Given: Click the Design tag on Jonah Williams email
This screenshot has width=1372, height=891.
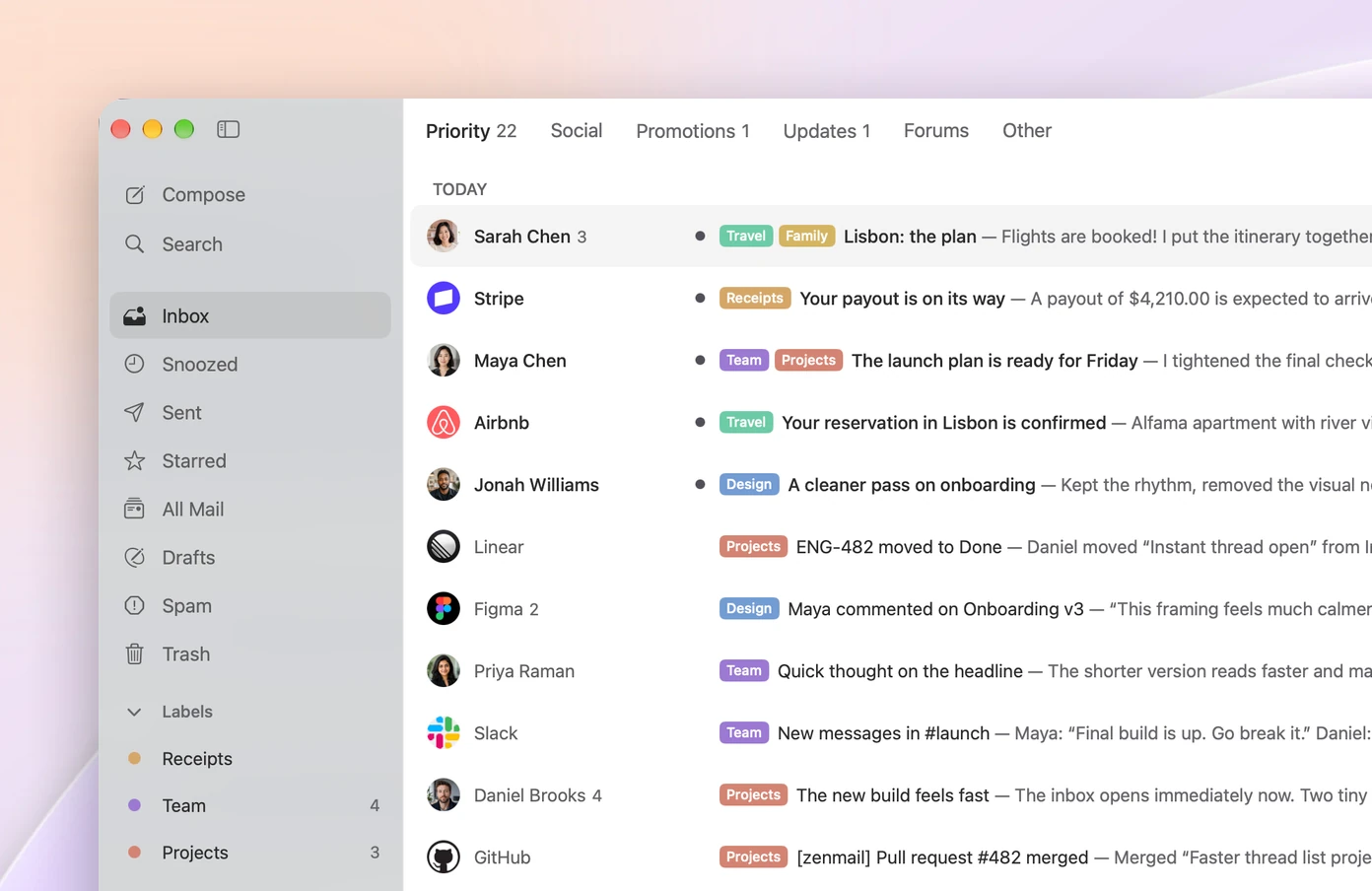Looking at the screenshot, I should click(x=749, y=484).
